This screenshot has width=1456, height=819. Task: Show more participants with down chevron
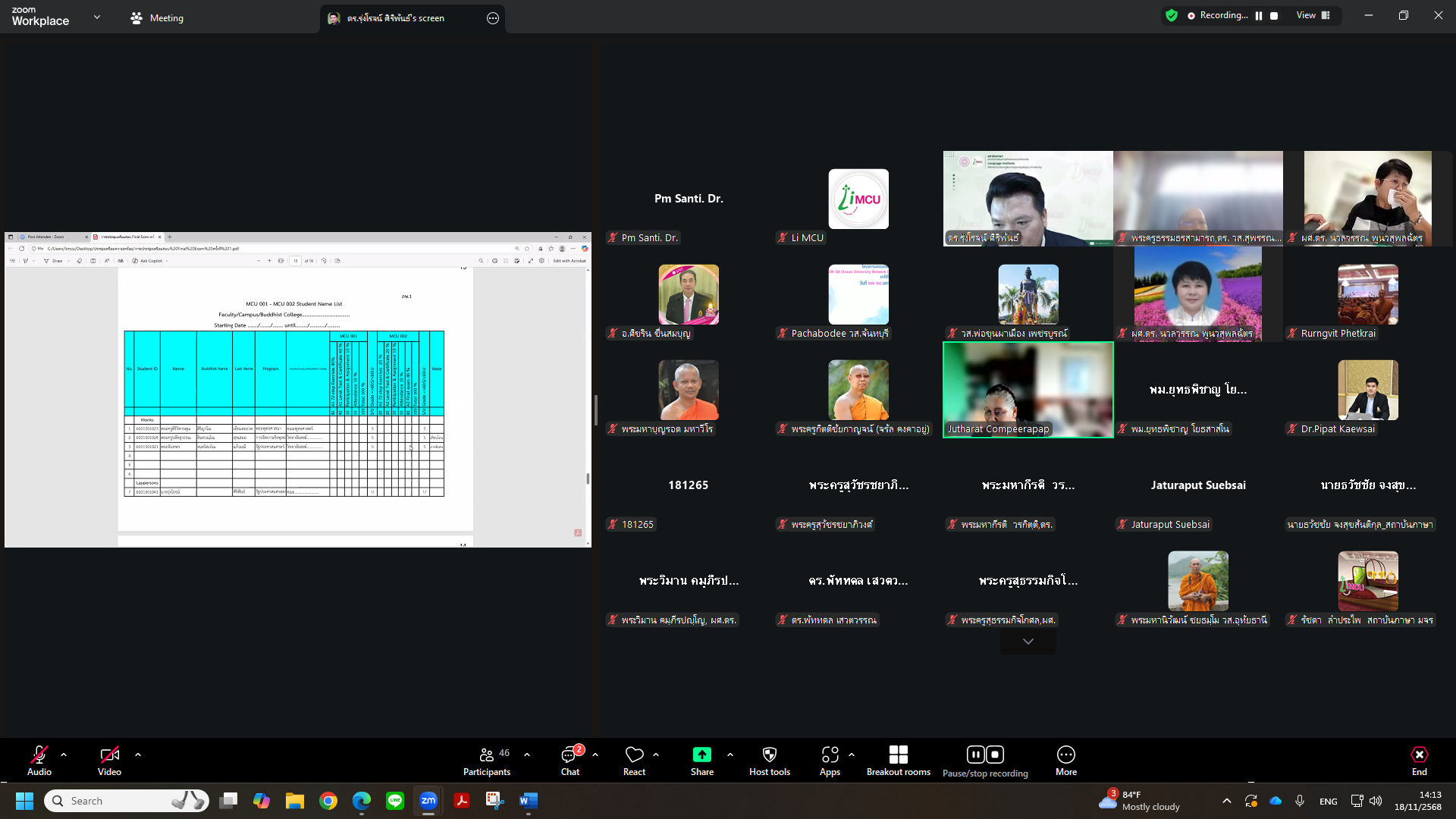point(1028,642)
